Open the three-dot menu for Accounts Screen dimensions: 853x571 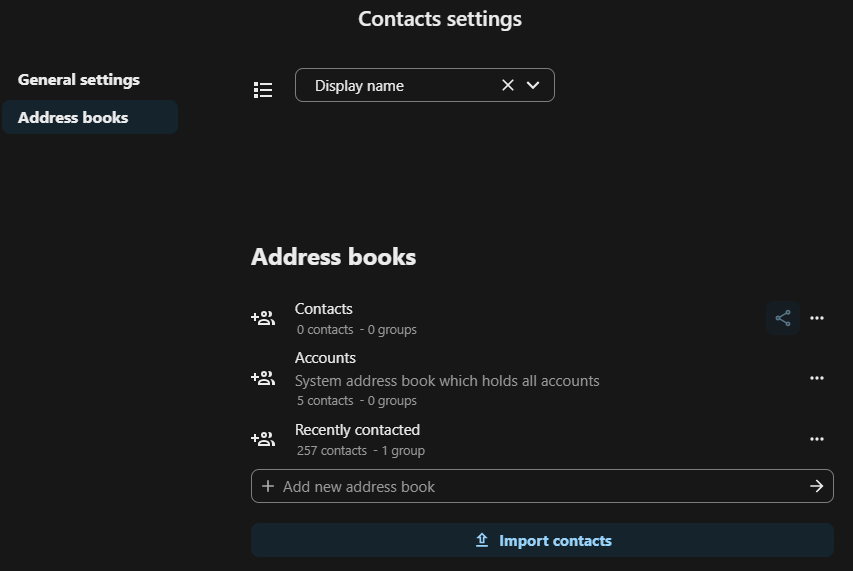click(817, 379)
